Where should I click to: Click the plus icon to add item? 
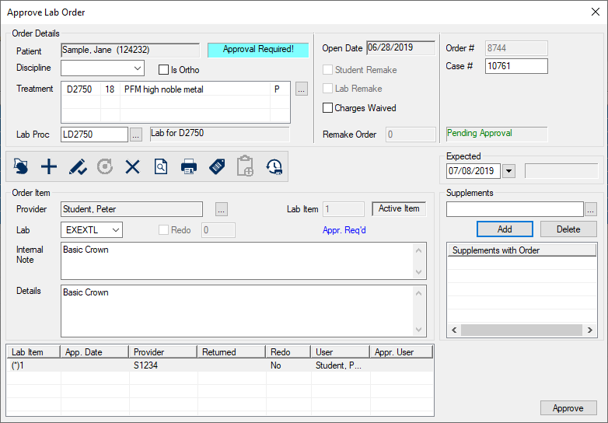[48, 167]
